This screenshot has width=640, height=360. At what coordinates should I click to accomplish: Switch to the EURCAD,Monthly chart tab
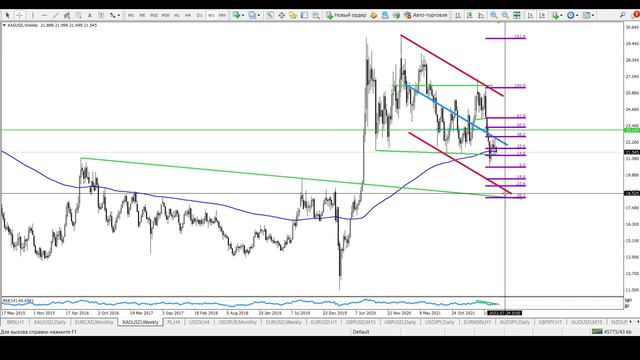[94, 322]
